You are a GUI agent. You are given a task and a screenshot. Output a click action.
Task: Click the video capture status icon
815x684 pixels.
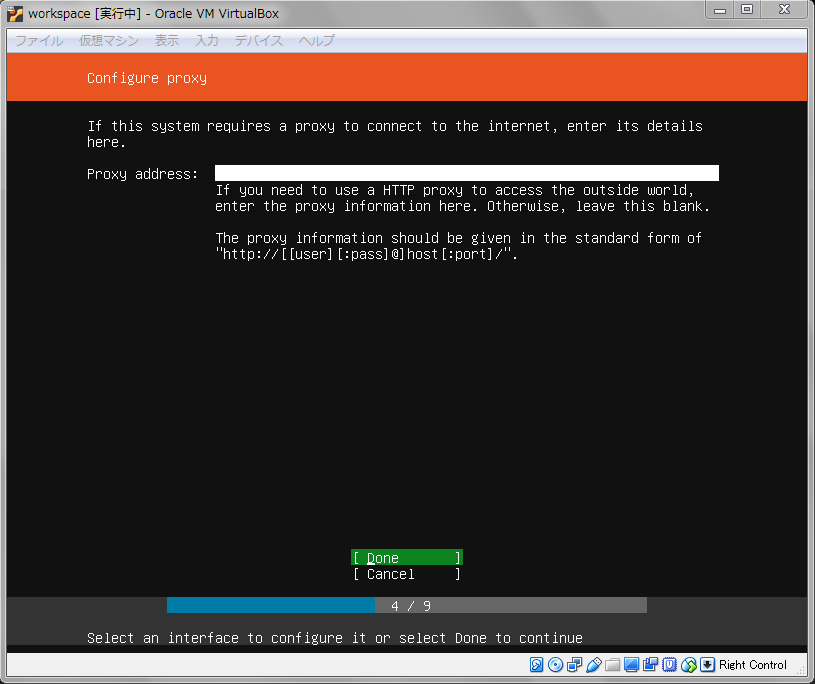tap(650, 665)
